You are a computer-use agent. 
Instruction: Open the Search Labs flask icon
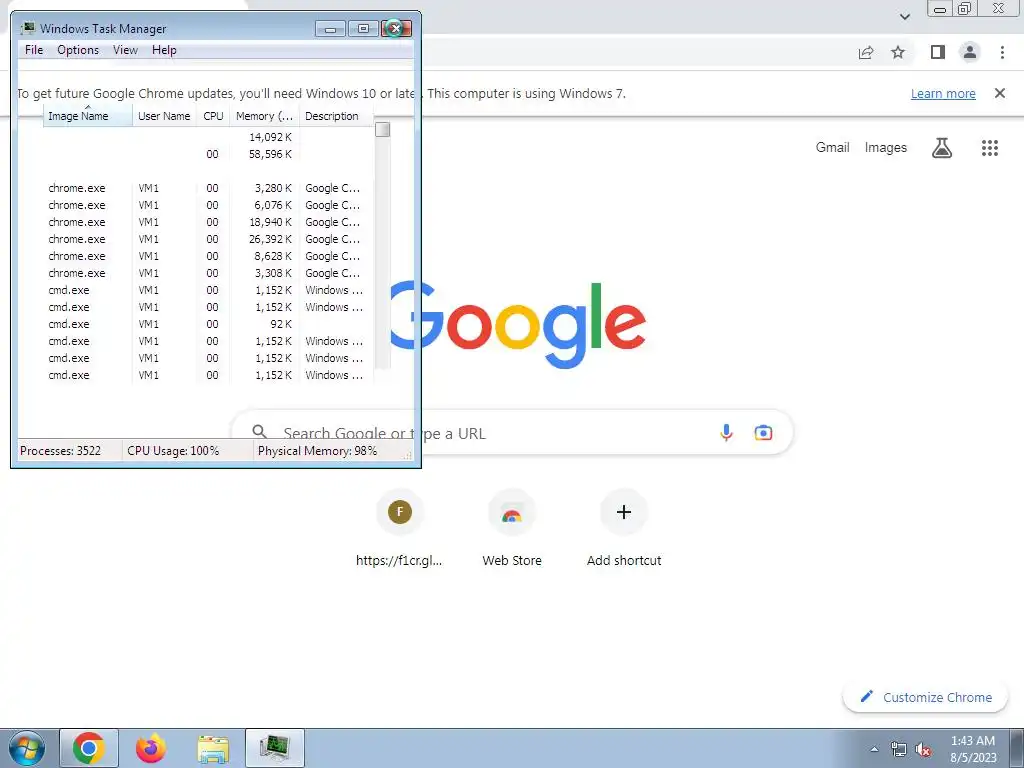942,148
